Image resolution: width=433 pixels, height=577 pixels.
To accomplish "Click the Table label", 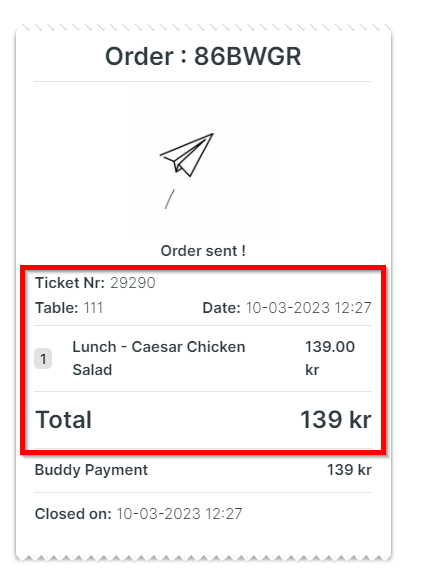I will coord(56,308).
